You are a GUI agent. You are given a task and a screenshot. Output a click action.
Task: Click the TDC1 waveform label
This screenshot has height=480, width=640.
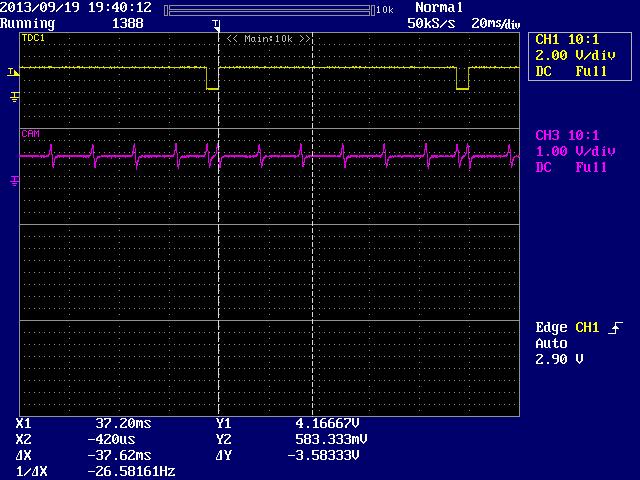click(x=33, y=38)
